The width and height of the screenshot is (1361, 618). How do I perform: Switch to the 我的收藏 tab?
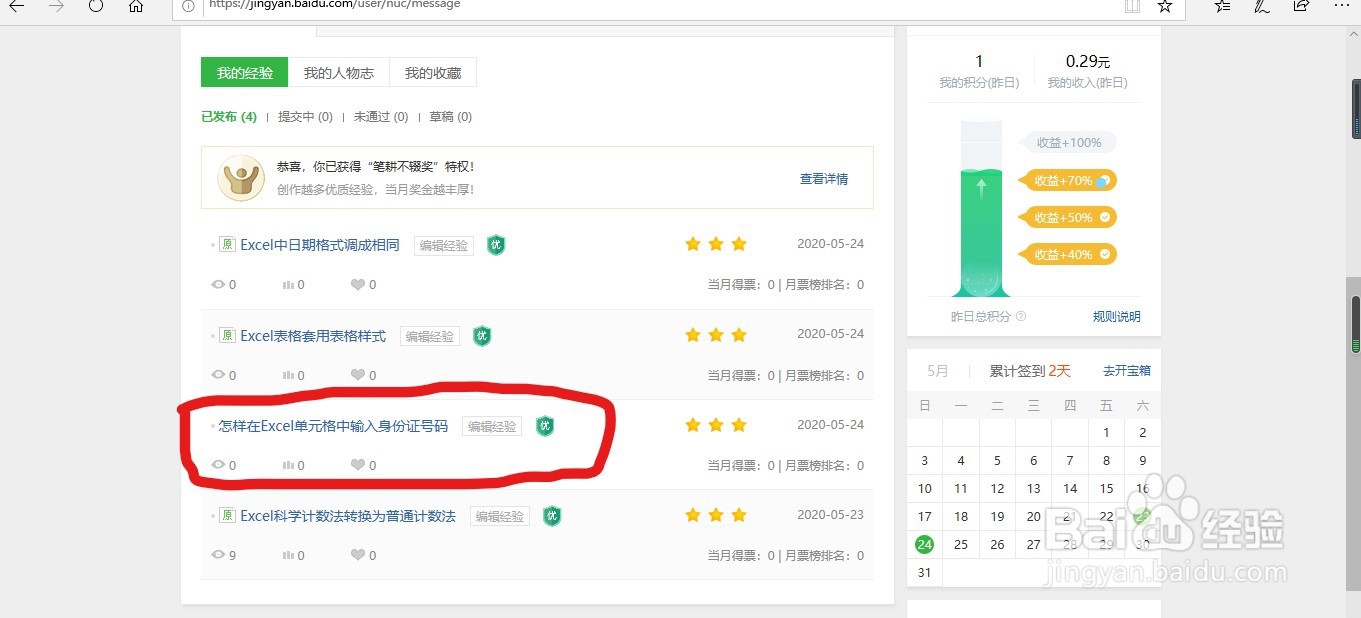432,72
